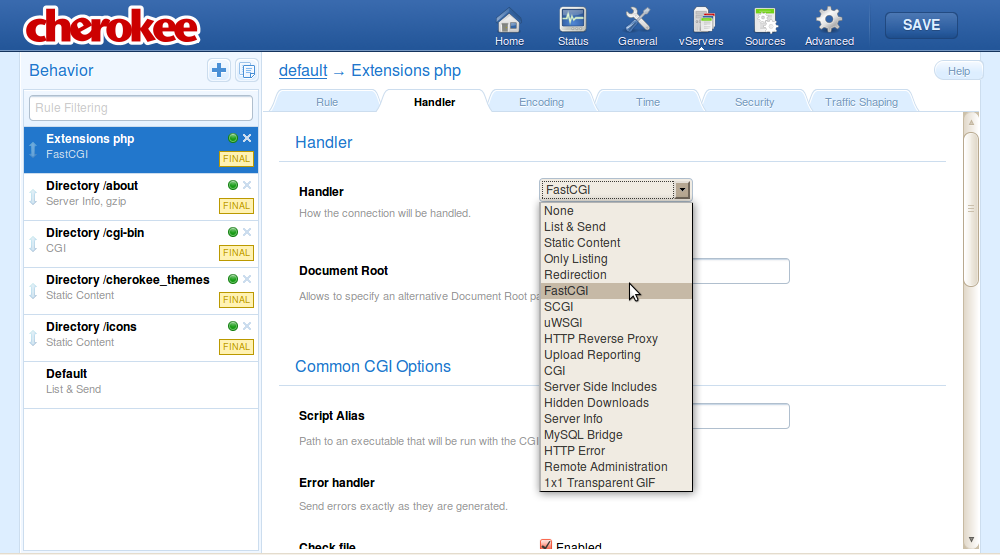This screenshot has height=555, width=1000.
Task: Choose Redirection handler option
Action: (616, 274)
